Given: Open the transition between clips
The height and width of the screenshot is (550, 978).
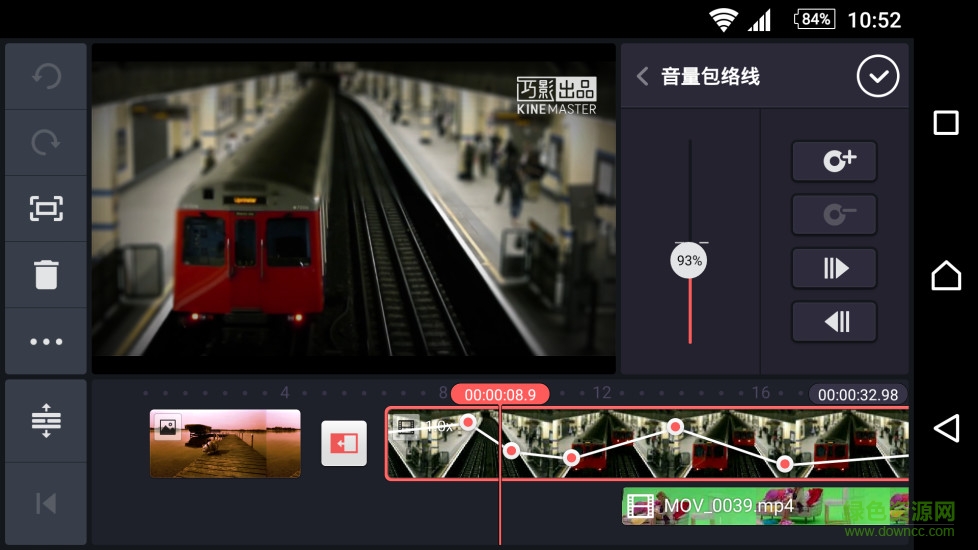Looking at the screenshot, I should point(344,443).
